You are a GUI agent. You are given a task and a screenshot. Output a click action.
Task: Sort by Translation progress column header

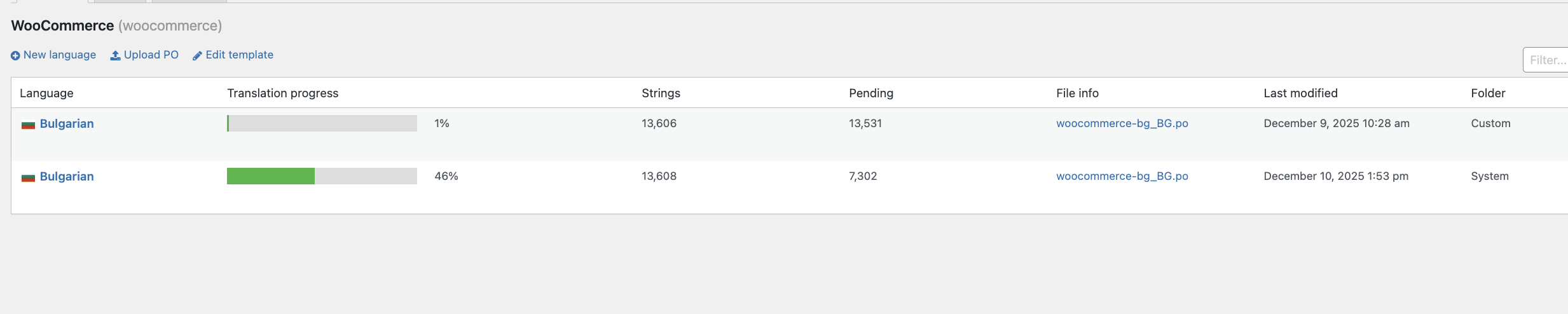coord(282,93)
